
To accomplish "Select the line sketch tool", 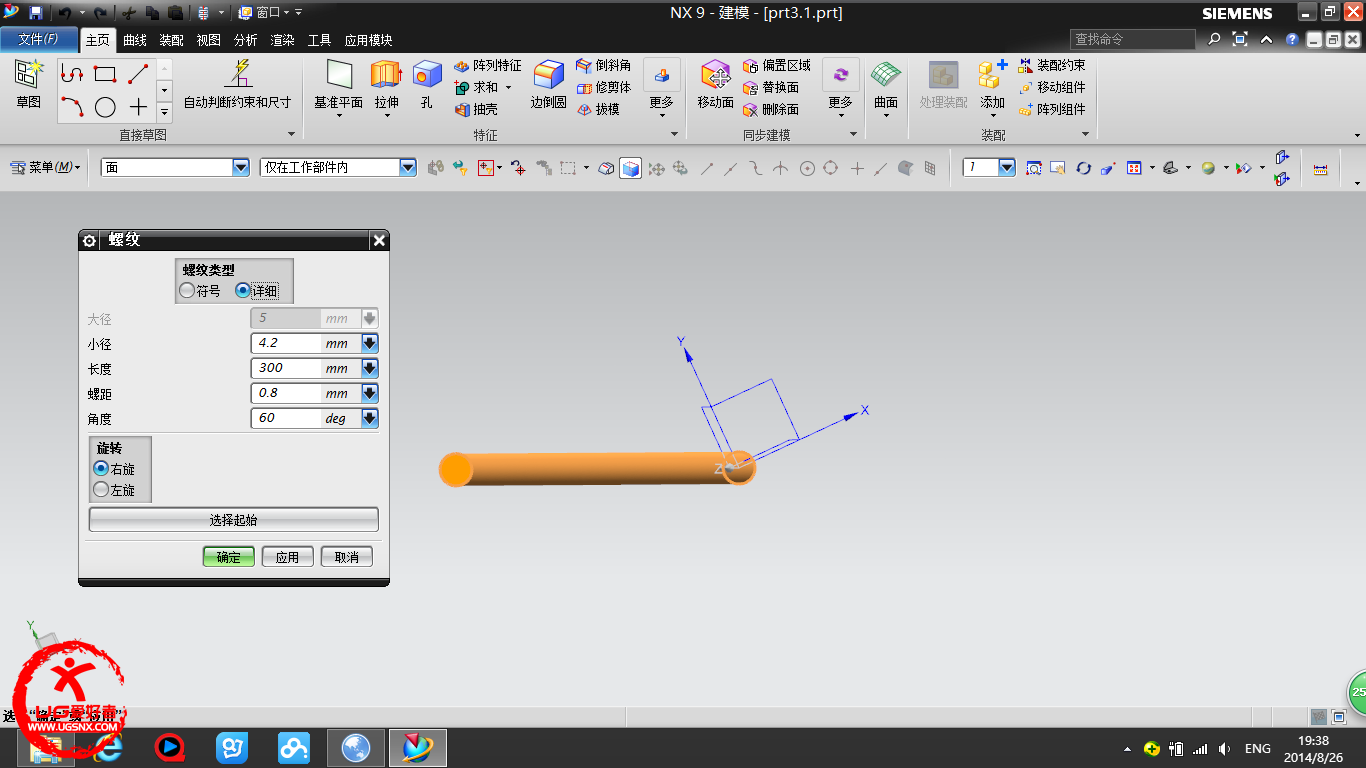I will (138, 74).
